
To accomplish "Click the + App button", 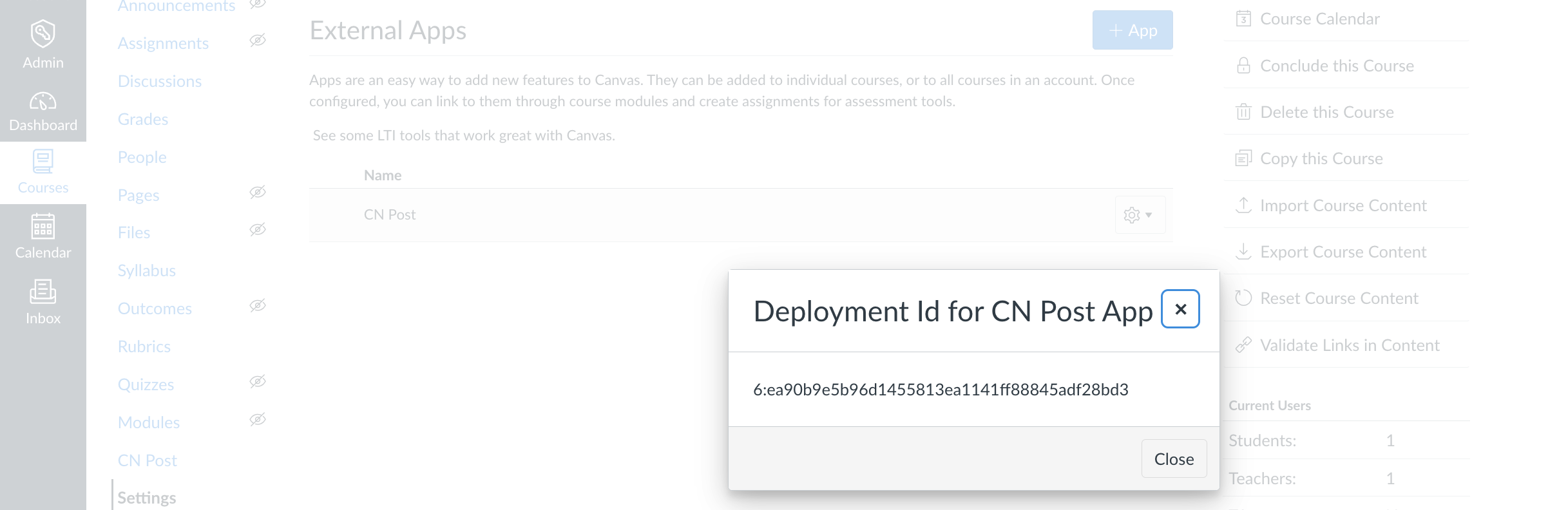I will tap(1132, 30).
